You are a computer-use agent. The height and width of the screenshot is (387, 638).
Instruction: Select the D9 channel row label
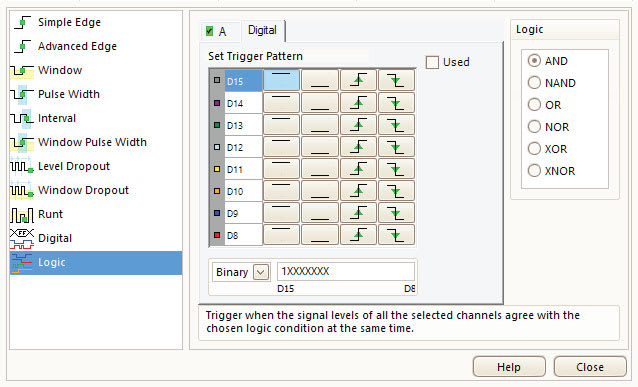[x=243, y=213]
